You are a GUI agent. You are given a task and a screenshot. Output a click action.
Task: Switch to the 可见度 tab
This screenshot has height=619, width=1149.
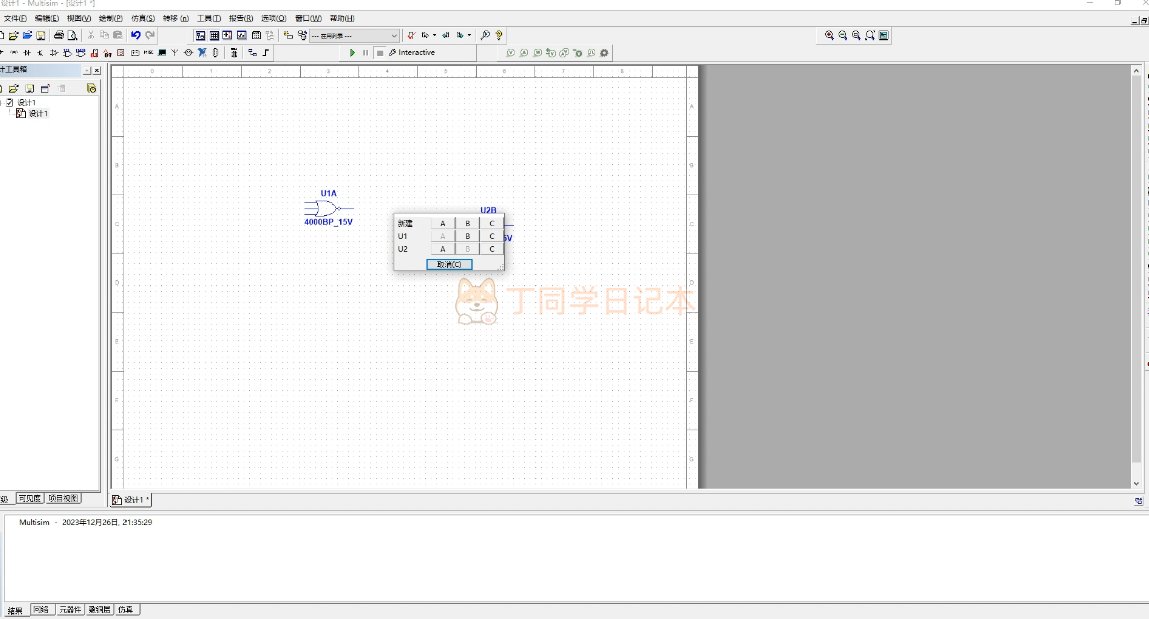click(x=28, y=498)
